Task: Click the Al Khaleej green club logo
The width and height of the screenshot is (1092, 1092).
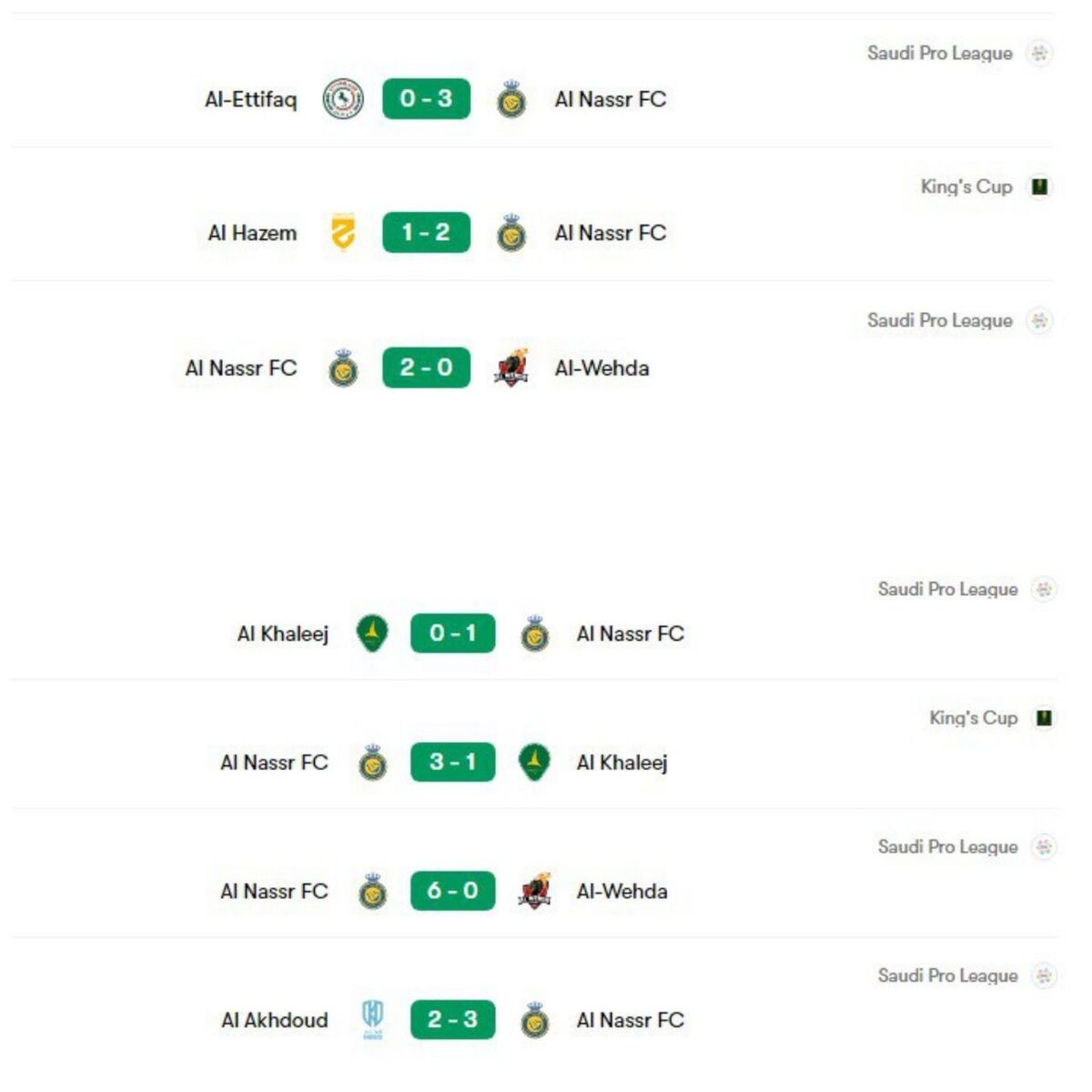Action: [373, 633]
